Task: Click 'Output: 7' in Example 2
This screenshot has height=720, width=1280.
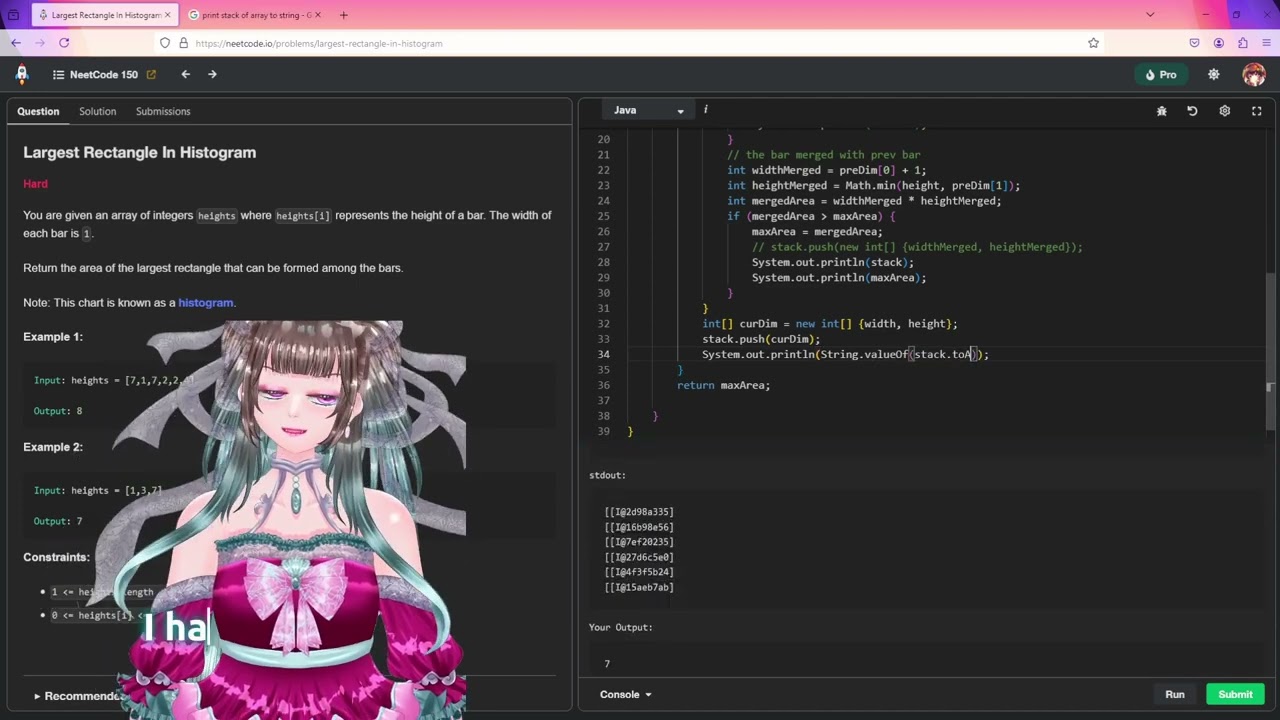Action: (x=58, y=521)
